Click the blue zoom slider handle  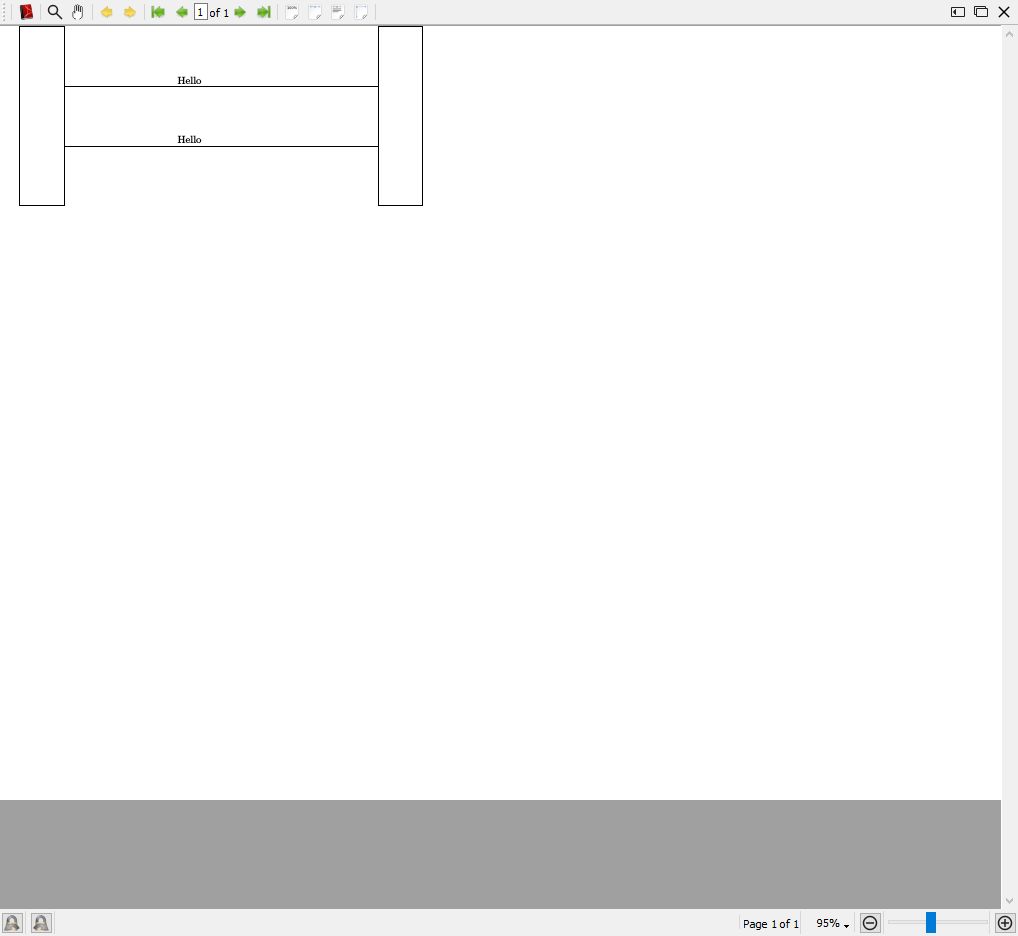(930, 922)
